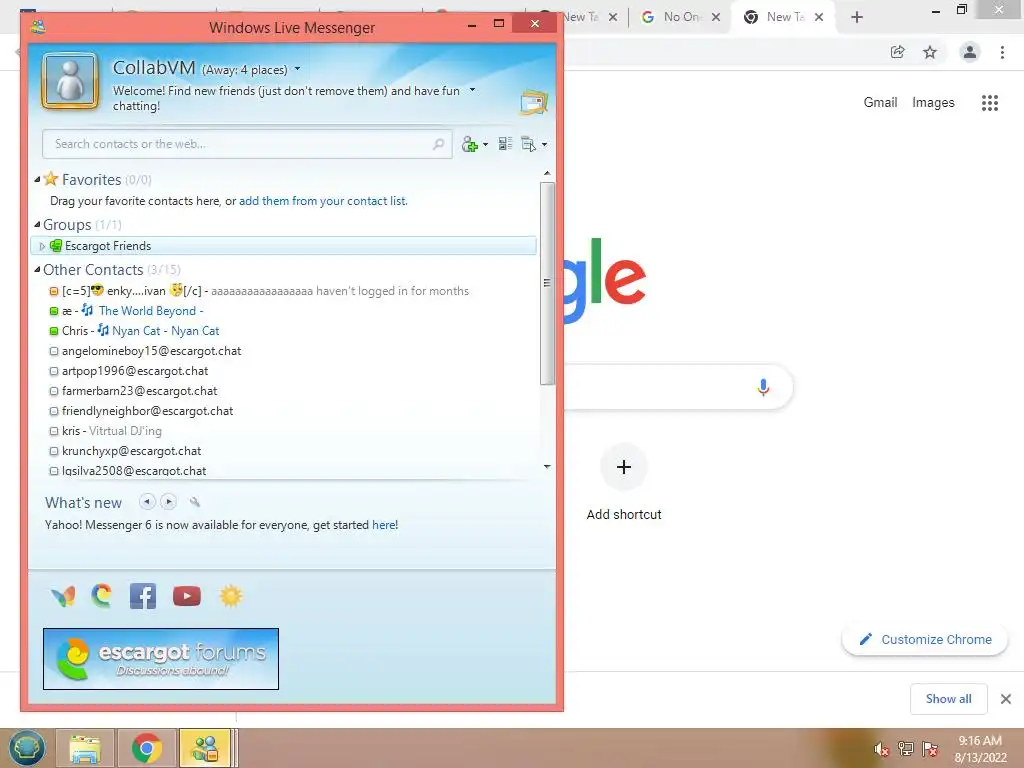Image resolution: width=1024 pixels, height=768 pixels.
Task: Click the contact list scroll up arrow
Action: [x=547, y=174]
